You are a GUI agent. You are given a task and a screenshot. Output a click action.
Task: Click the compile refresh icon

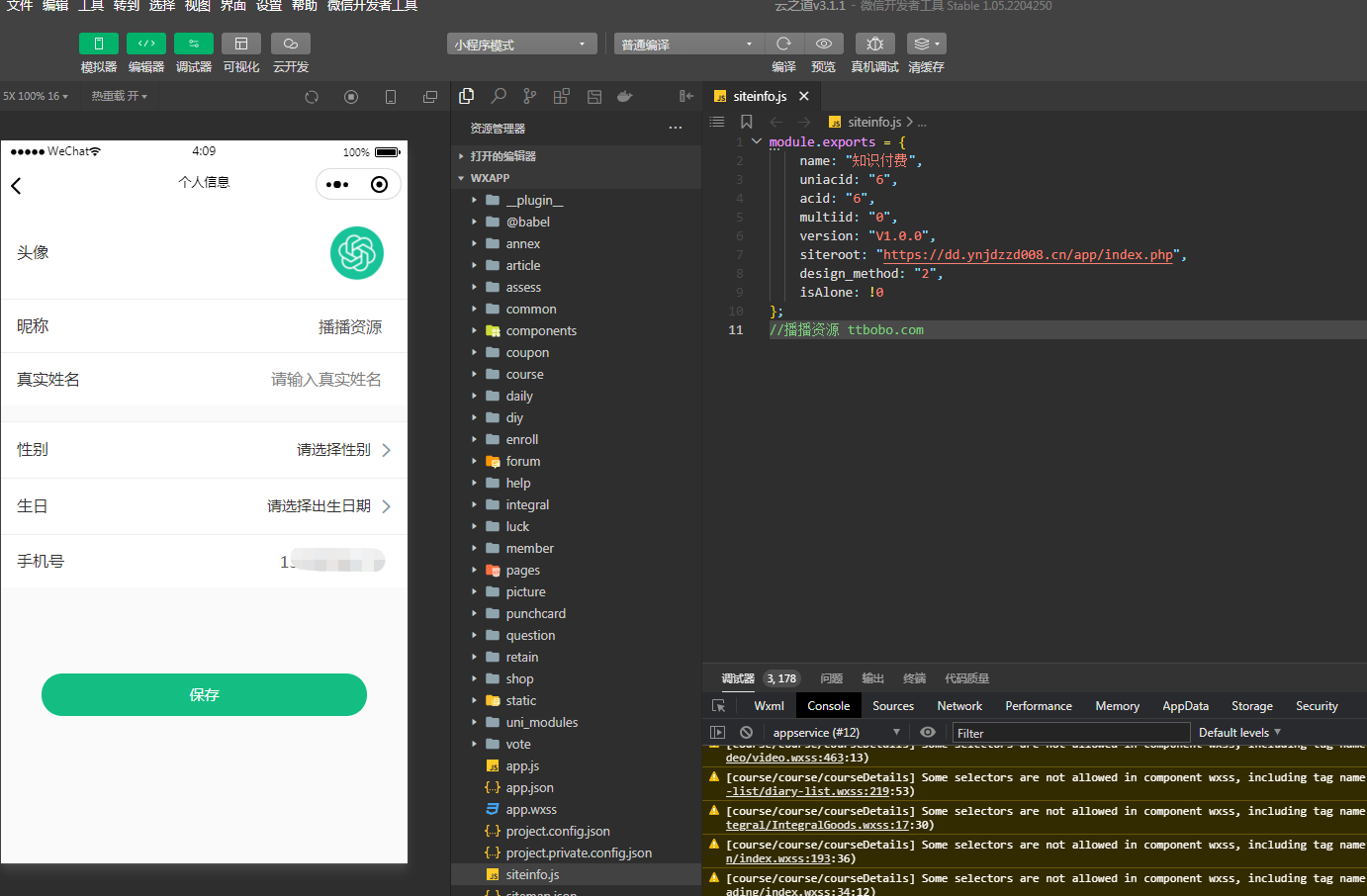[x=783, y=44]
